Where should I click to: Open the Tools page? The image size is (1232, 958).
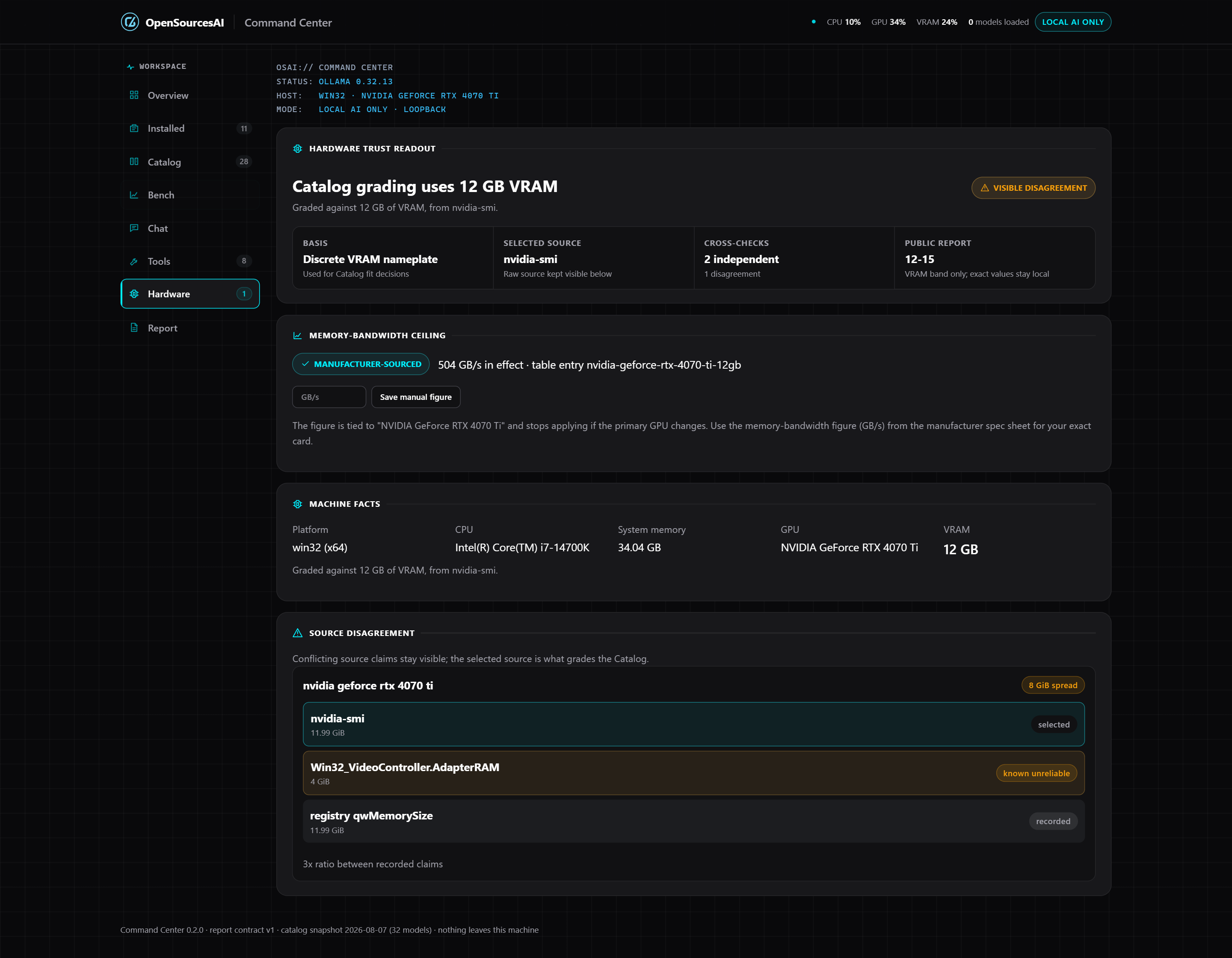tap(190, 261)
